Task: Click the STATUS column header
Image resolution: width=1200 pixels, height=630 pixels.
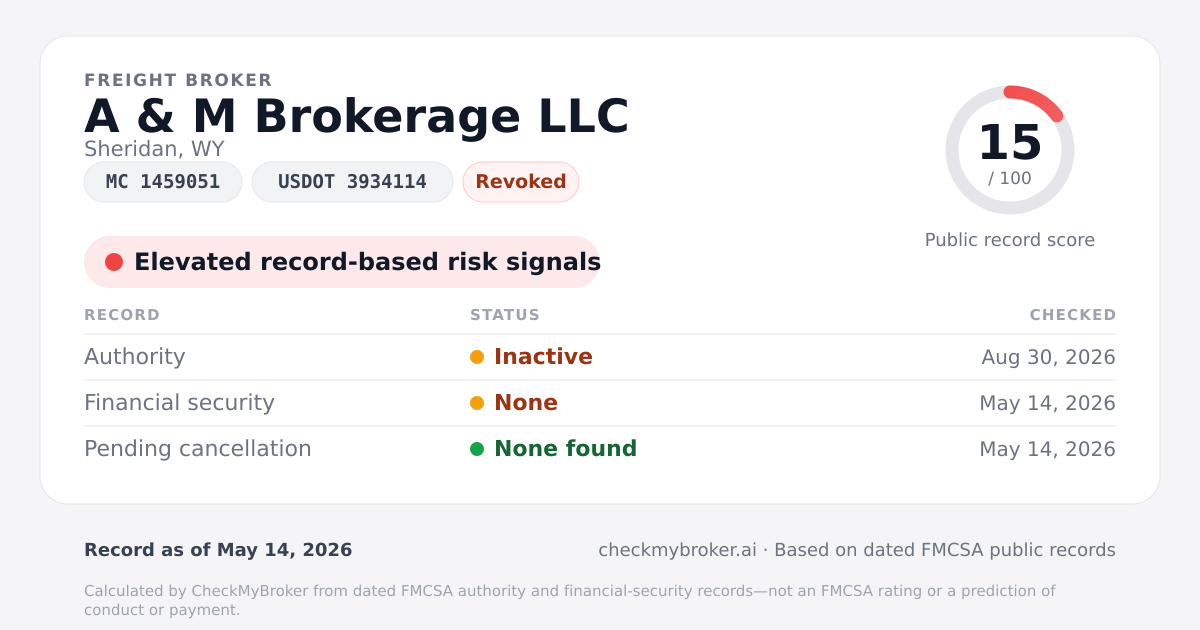Action: tap(505, 315)
